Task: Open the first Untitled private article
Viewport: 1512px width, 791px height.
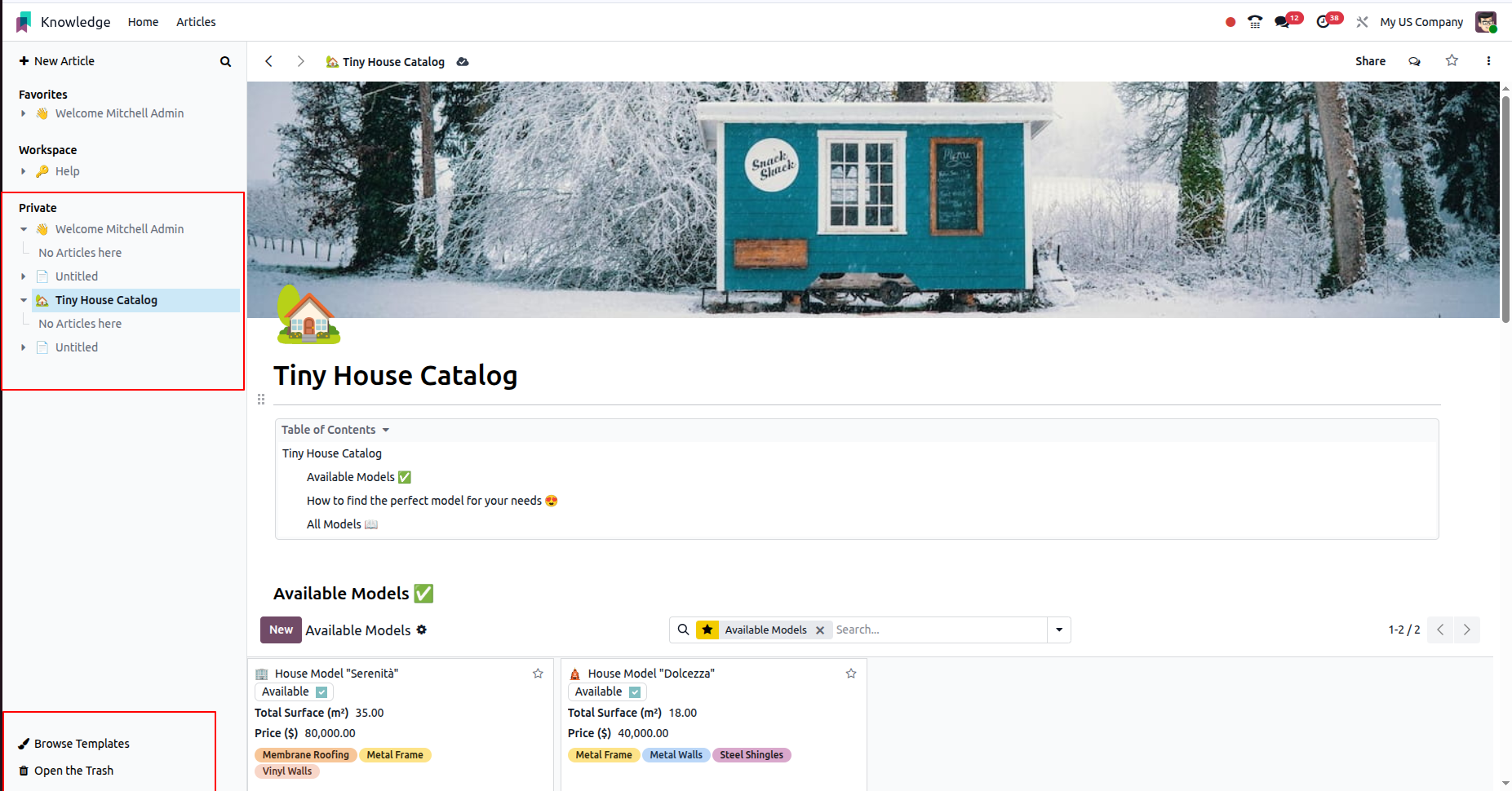Action: [77, 276]
